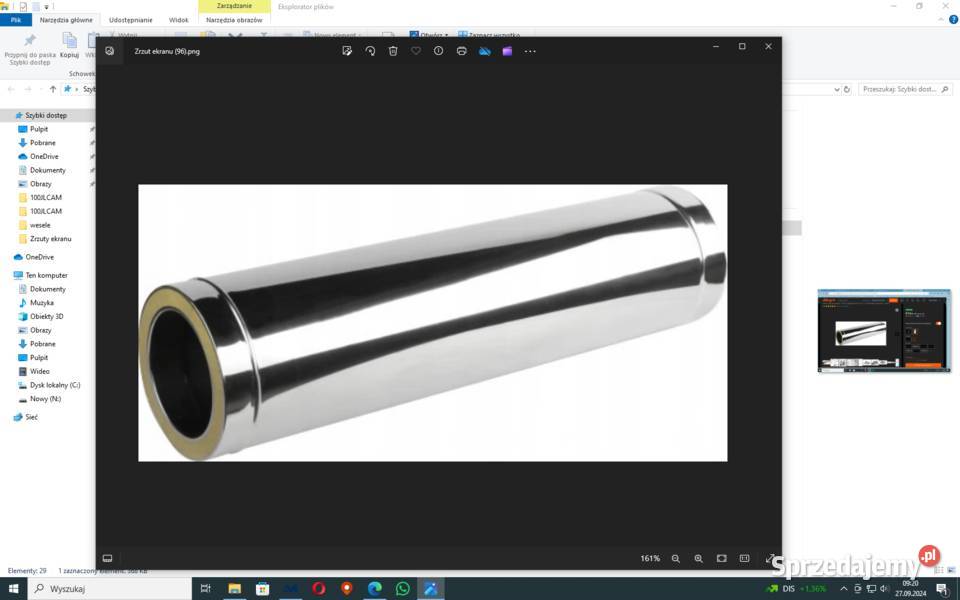Screen dimensions: 960x600
Task: Click the zoom in magnifier icon
Action: [698, 558]
